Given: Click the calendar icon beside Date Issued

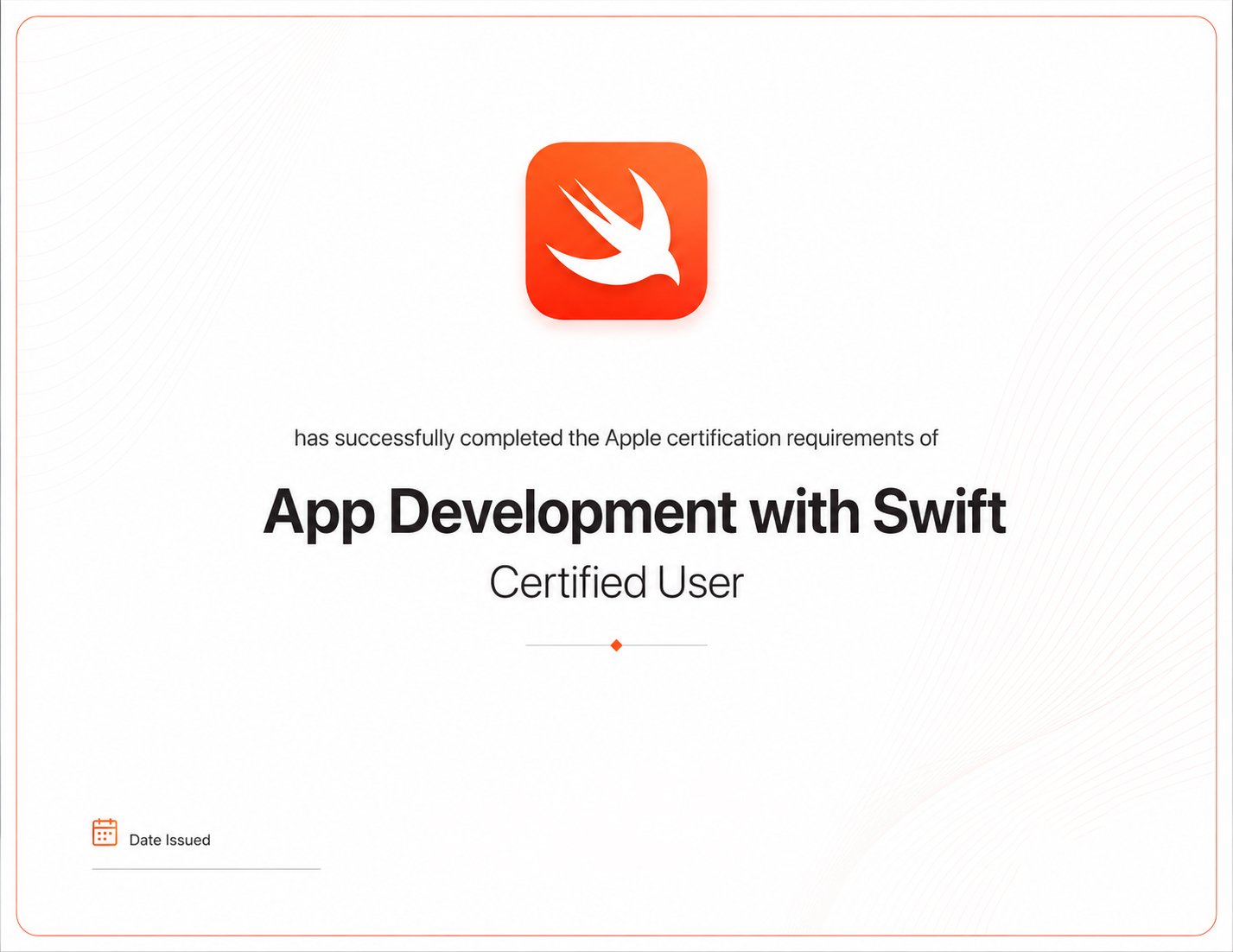Looking at the screenshot, I should (x=105, y=832).
